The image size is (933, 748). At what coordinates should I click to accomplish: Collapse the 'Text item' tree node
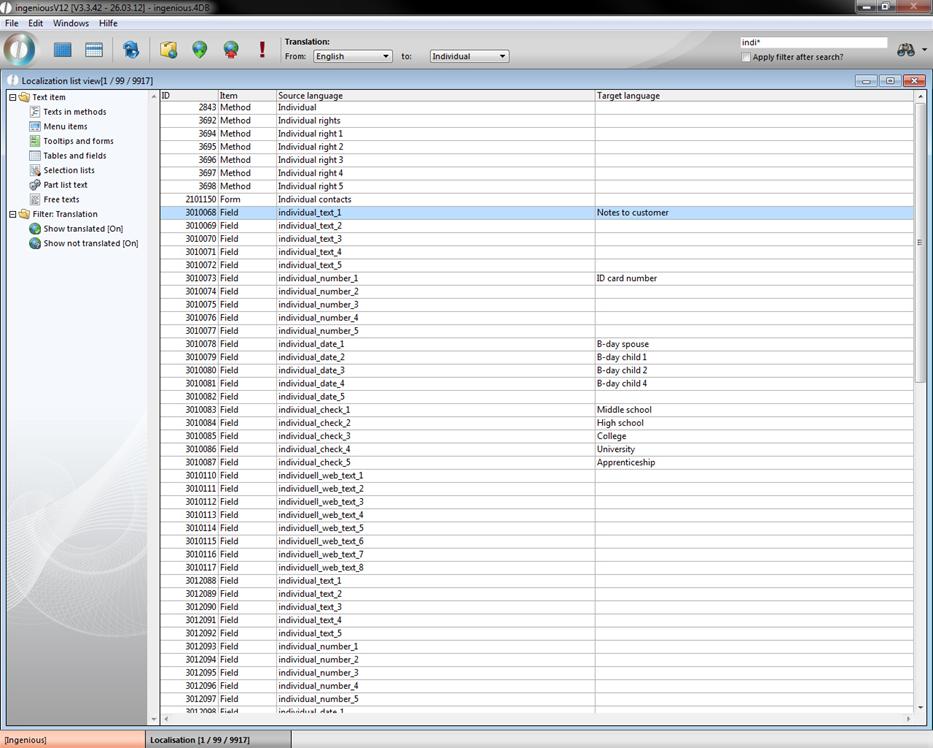coord(12,97)
